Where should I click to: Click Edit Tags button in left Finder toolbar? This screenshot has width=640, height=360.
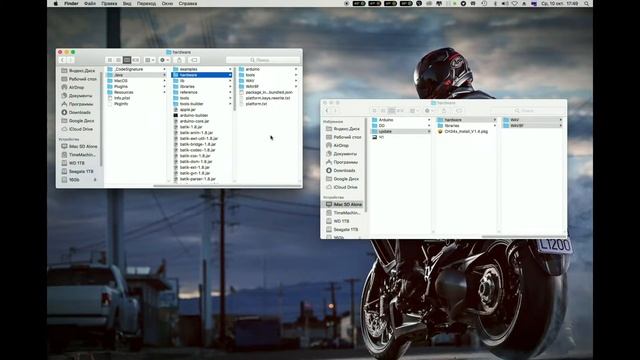pos(194,60)
